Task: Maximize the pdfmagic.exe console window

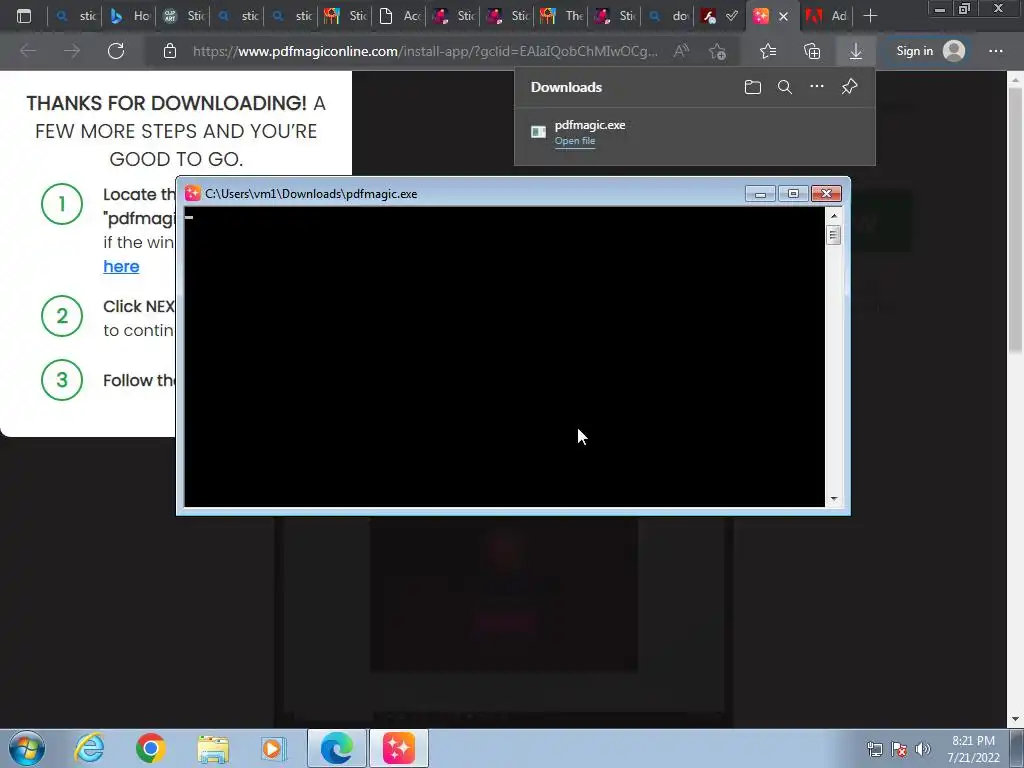Action: coord(793,194)
